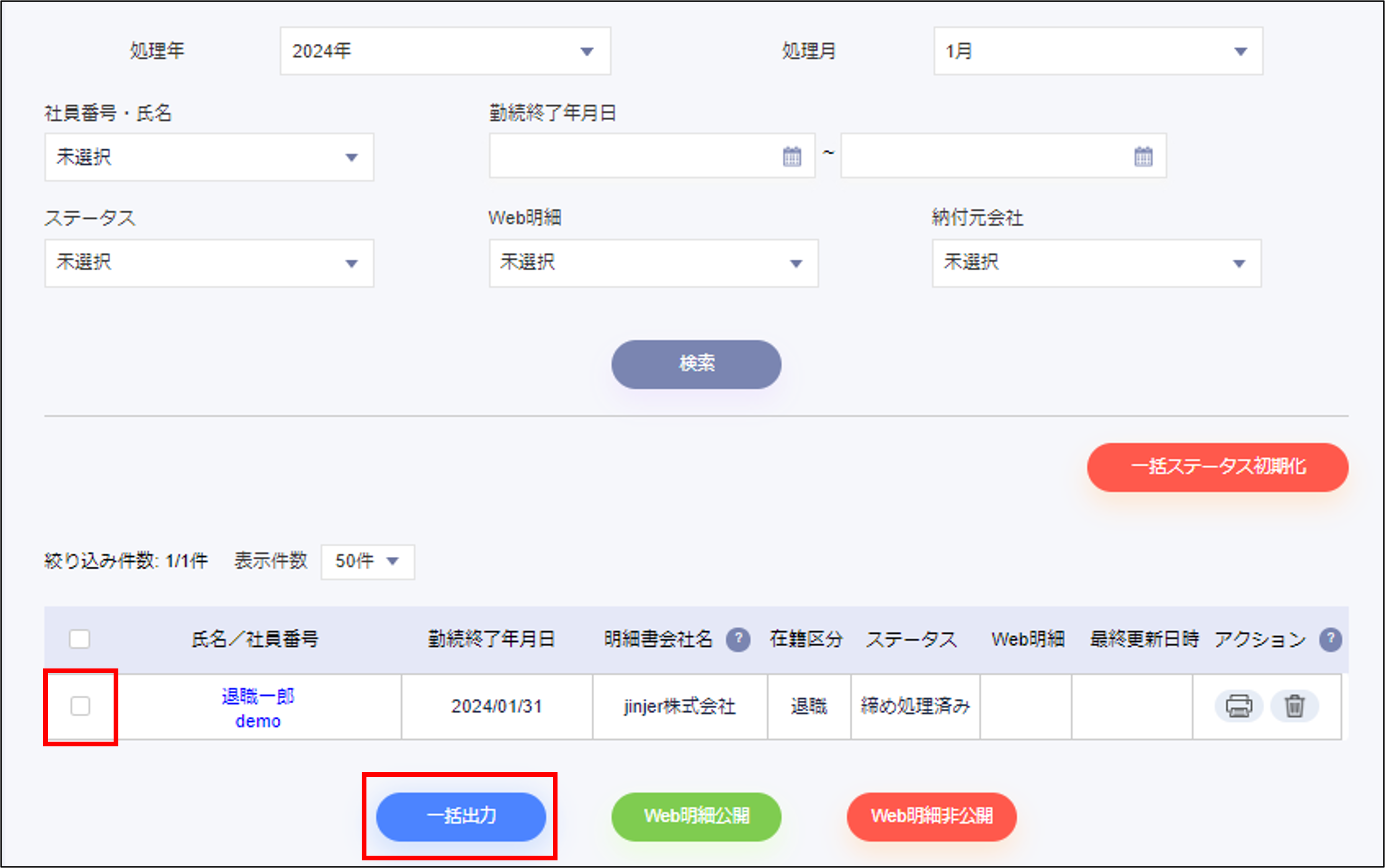This screenshot has width=1385, height=868.
Task: Click the 勤続終了年月日 column header
Action: pyautogui.click(x=491, y=639)
